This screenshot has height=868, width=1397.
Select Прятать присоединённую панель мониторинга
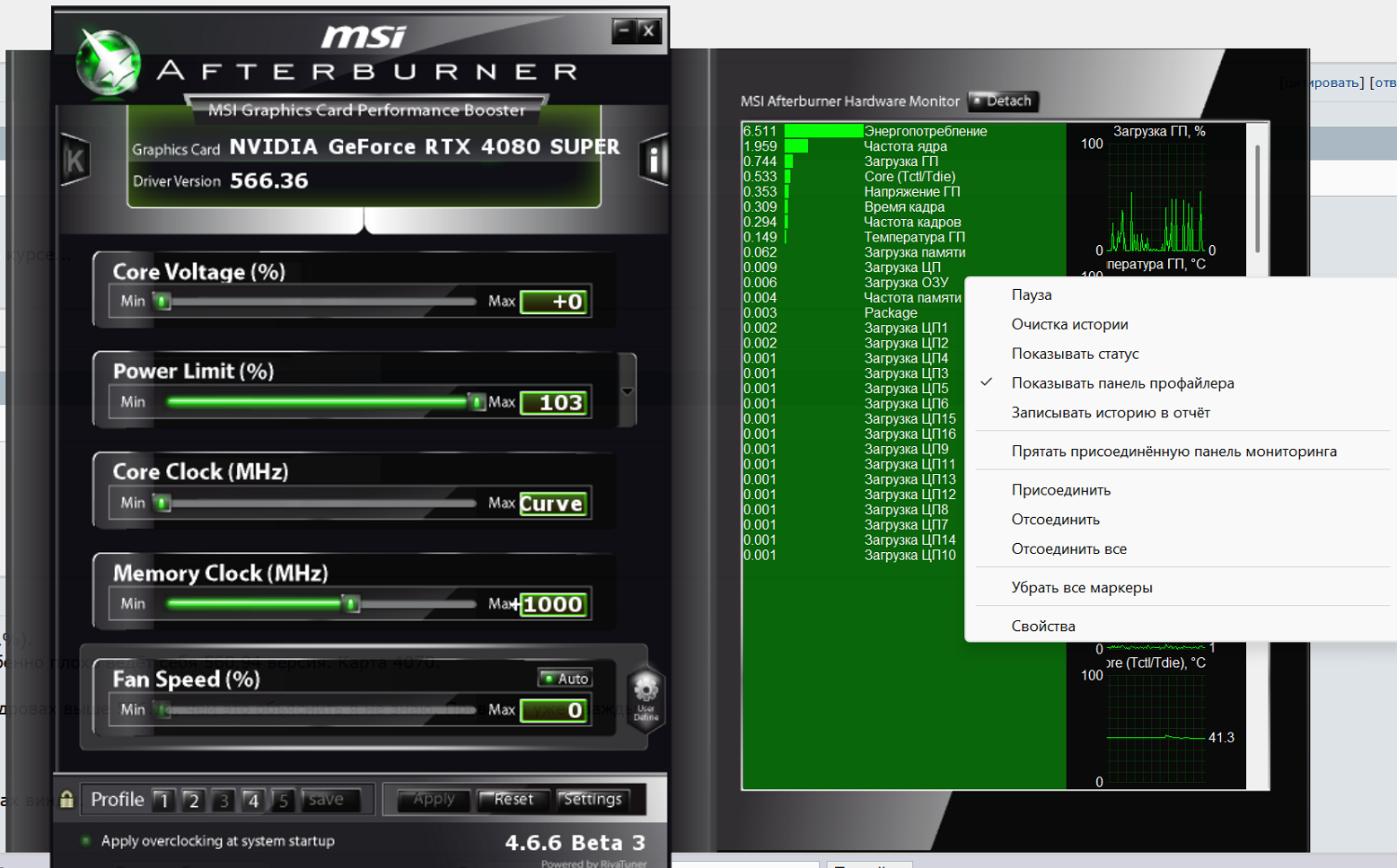1173,452
